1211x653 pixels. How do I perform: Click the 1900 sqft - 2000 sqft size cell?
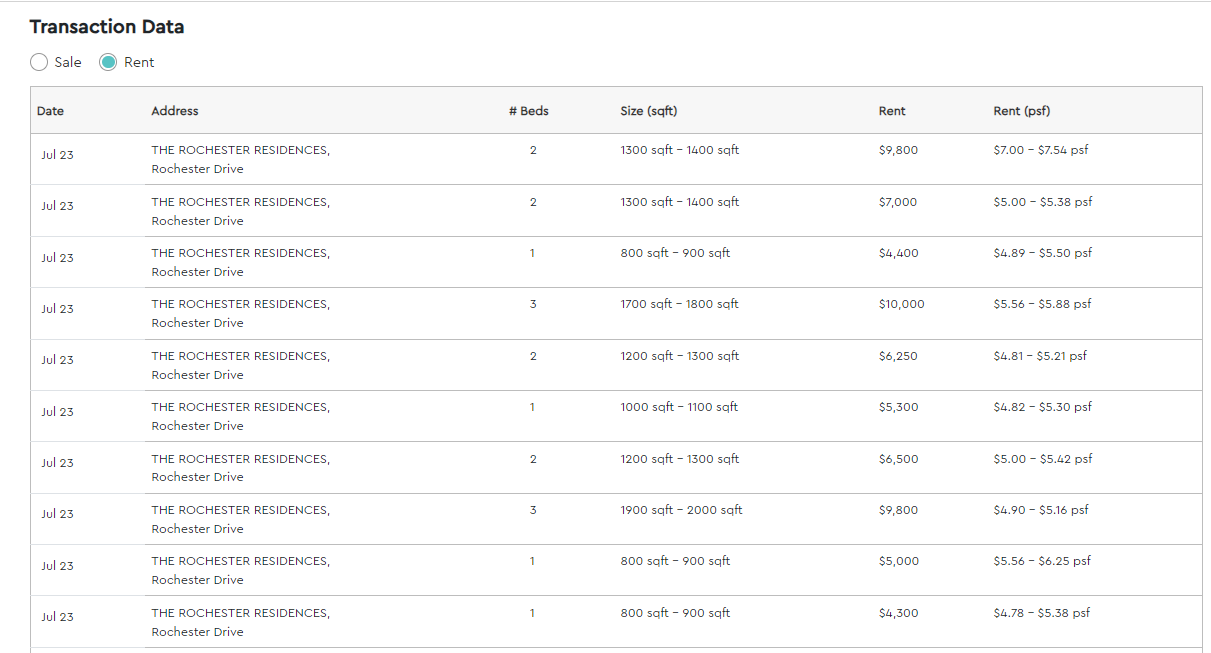coord(681,510)
